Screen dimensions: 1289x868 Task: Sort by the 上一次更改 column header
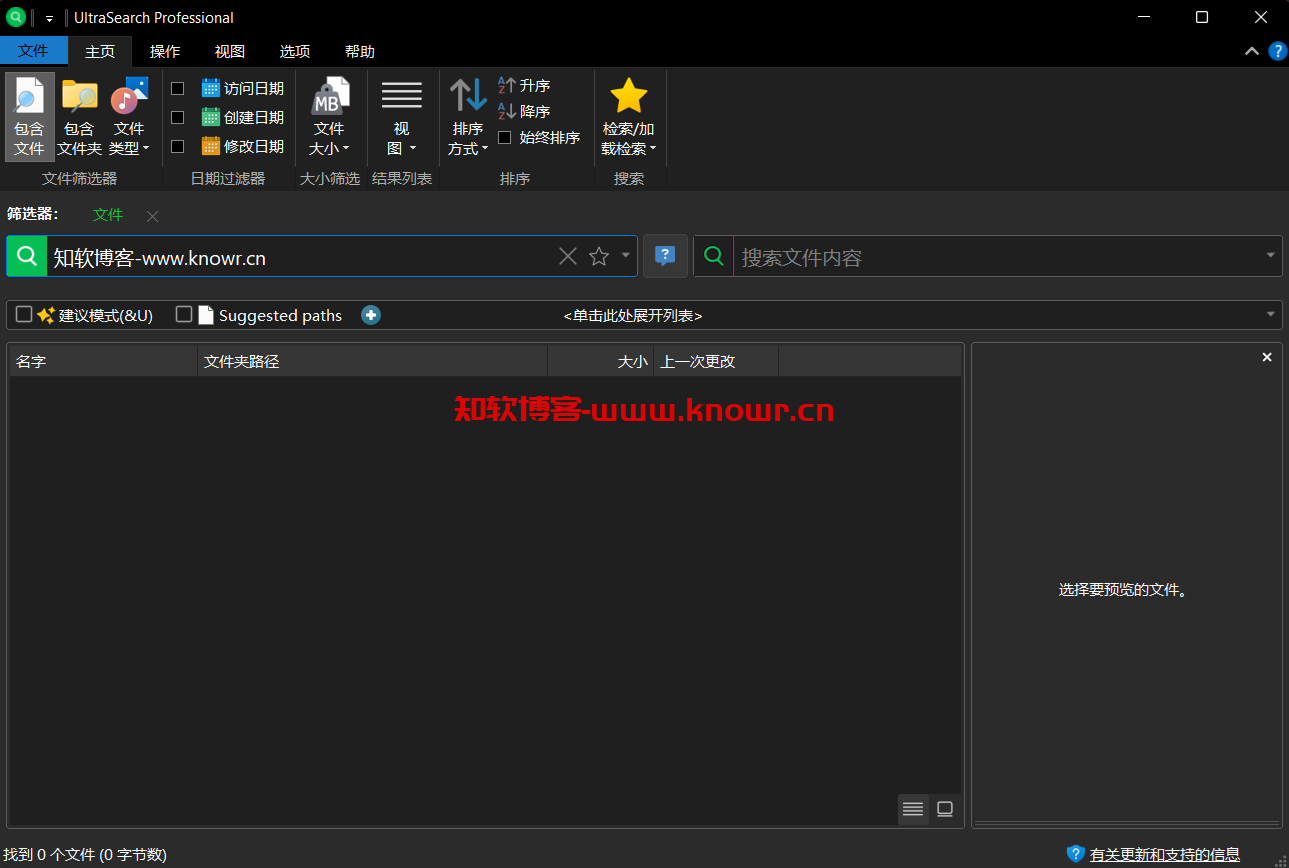click(716, 361)
